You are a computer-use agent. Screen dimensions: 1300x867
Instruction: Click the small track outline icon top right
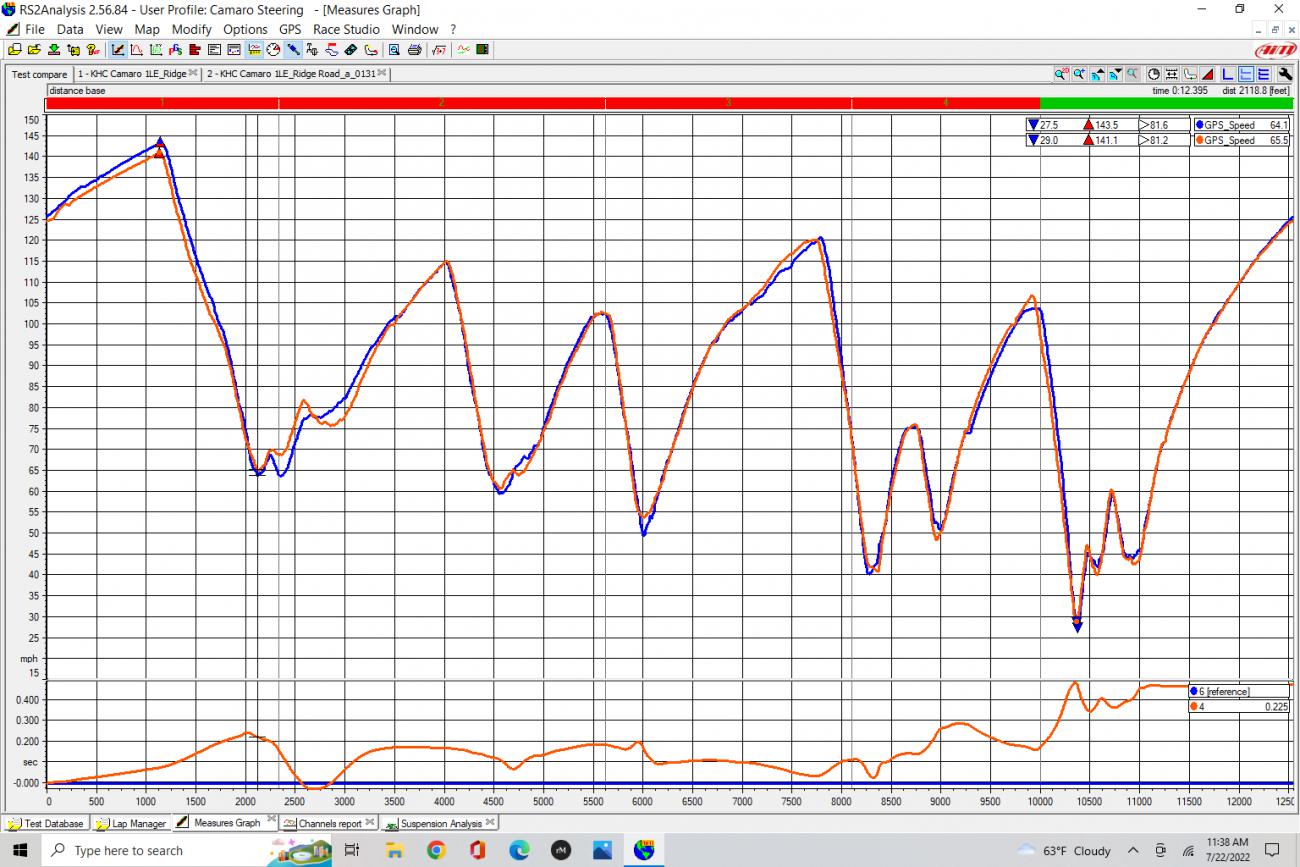1190,74
